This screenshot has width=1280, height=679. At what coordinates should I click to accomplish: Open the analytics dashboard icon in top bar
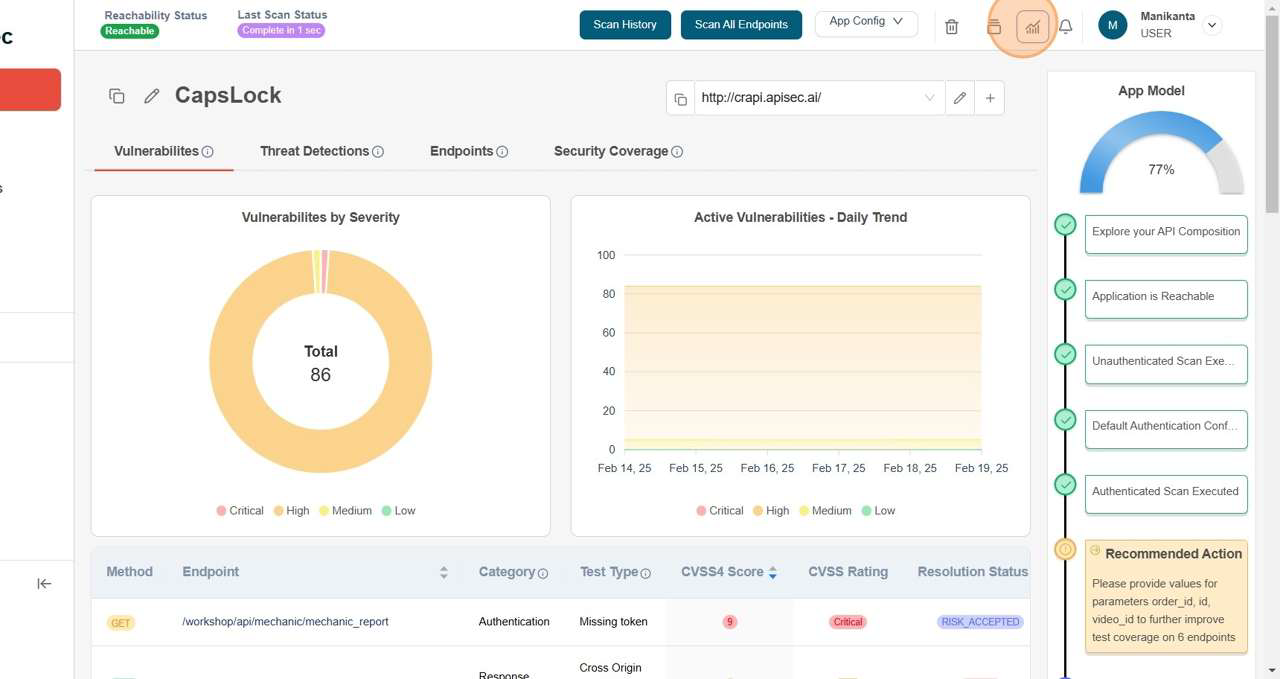click(x=1032, y=26)
